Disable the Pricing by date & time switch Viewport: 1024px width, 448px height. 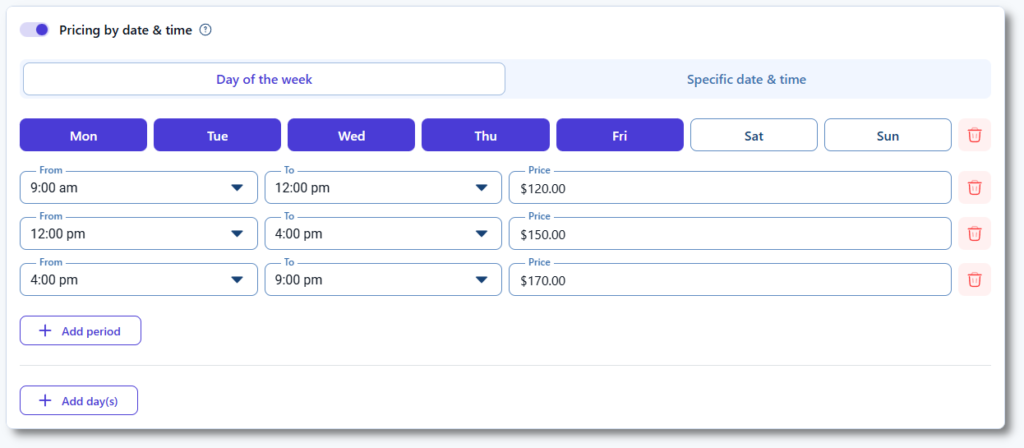35,30
